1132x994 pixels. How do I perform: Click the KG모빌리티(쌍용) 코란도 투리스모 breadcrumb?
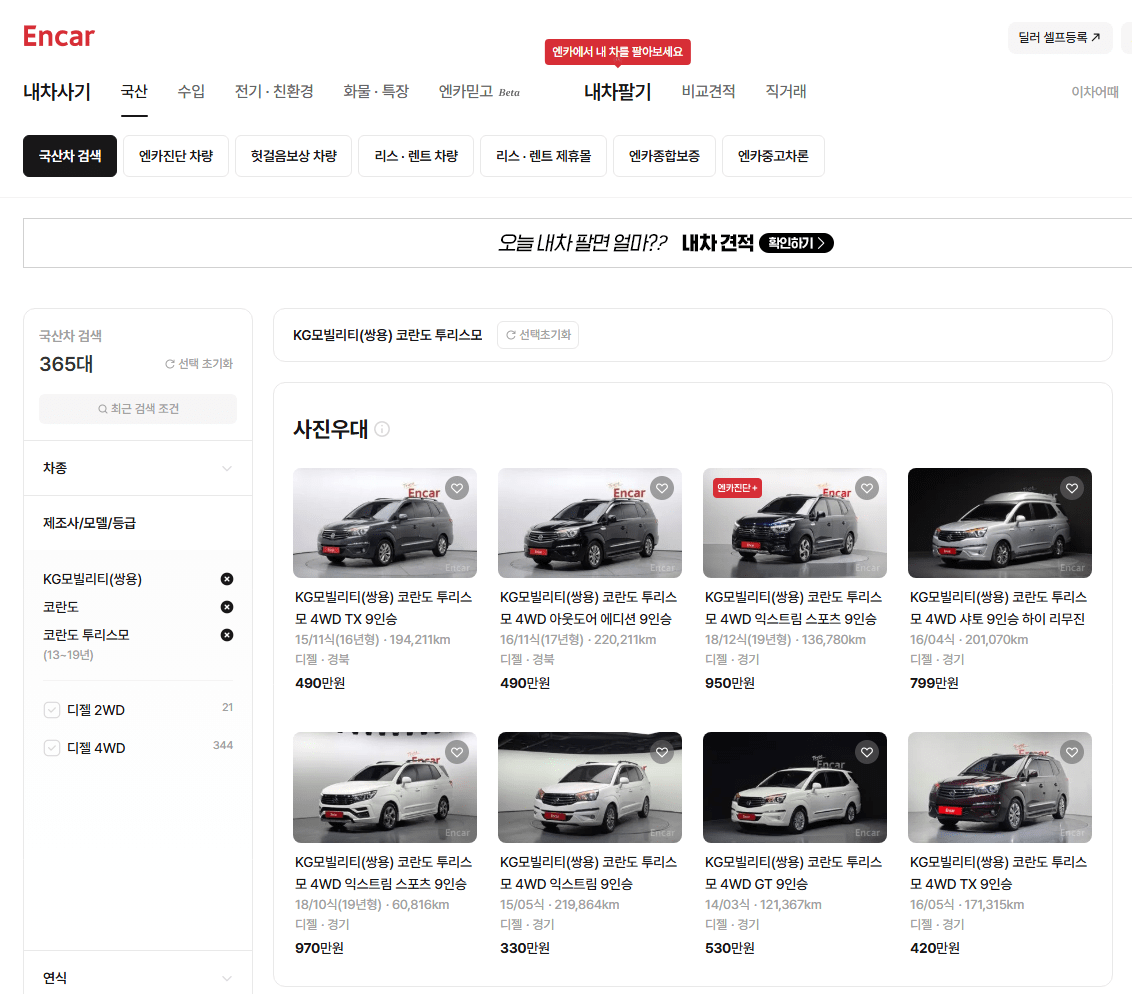(388, 335)
